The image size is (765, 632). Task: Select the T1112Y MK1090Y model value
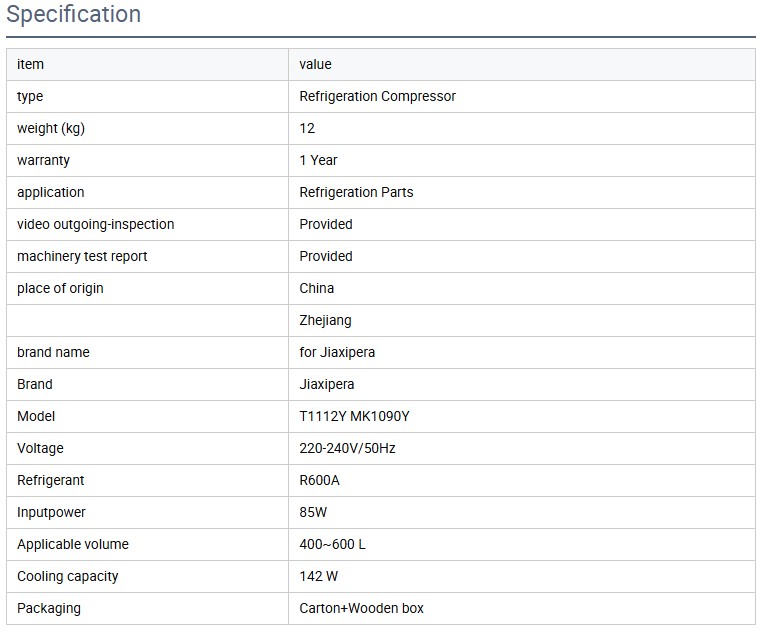(x=354, y=416)
